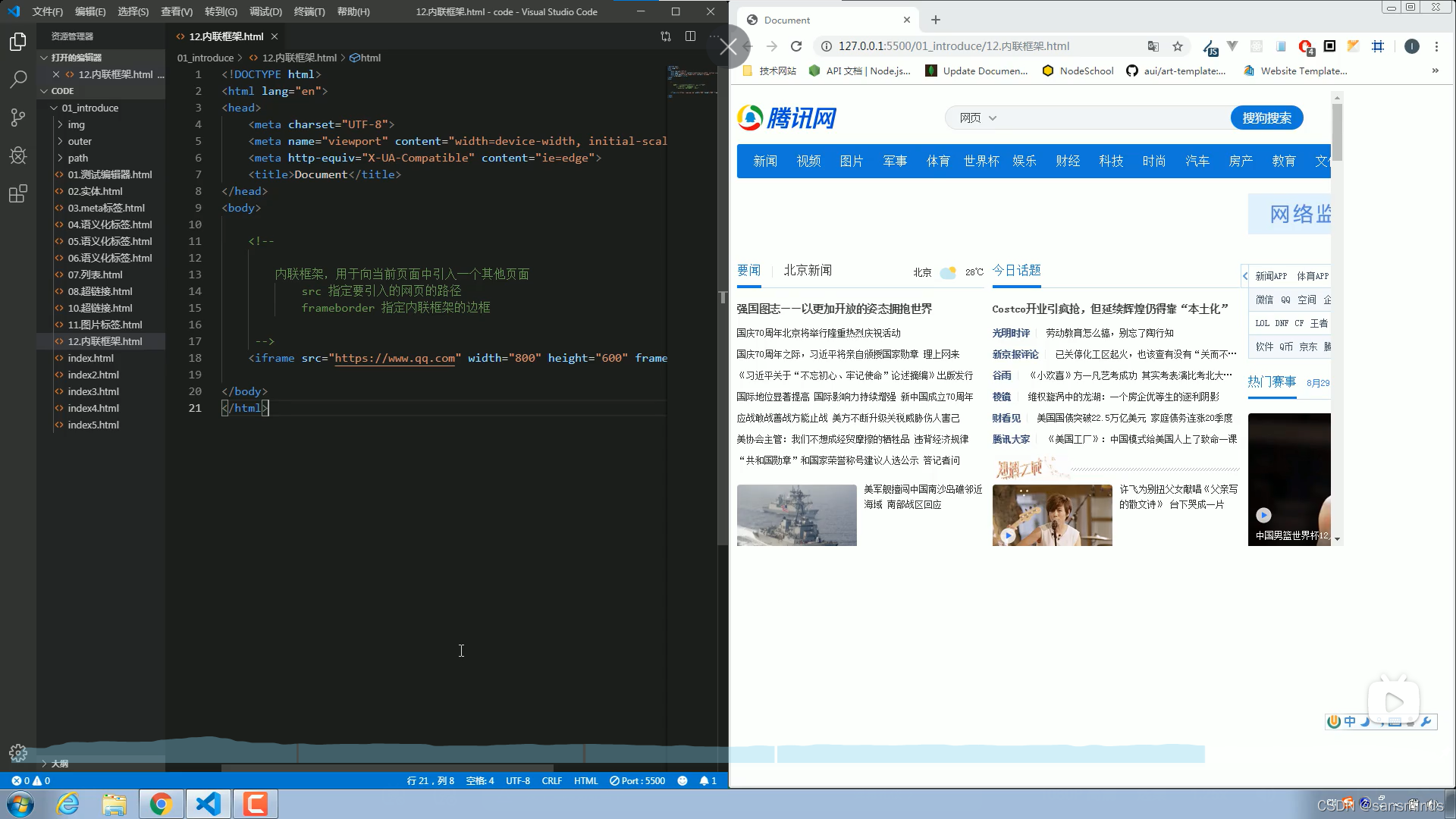Open the Explorer view in activity bar
Image resolution: width=1456 pixels, height=819 pixels.
pyautogui.click(x=18, y=42)
